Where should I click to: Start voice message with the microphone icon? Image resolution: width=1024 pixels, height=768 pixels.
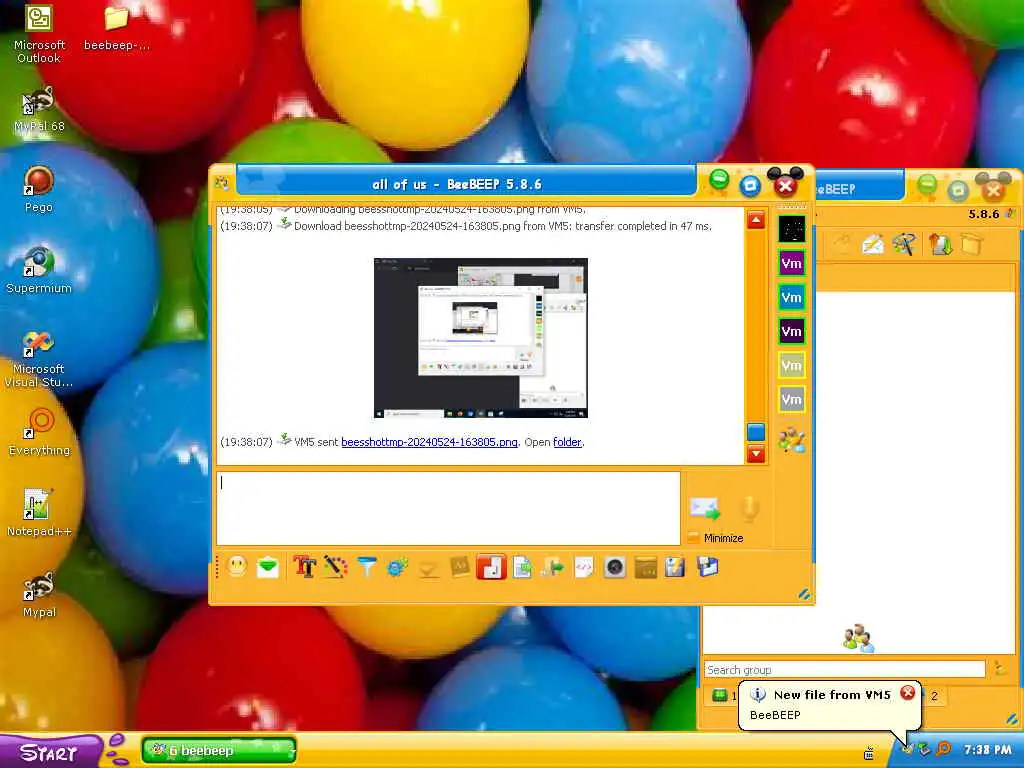pyautogui.click(x=749, y=509)
